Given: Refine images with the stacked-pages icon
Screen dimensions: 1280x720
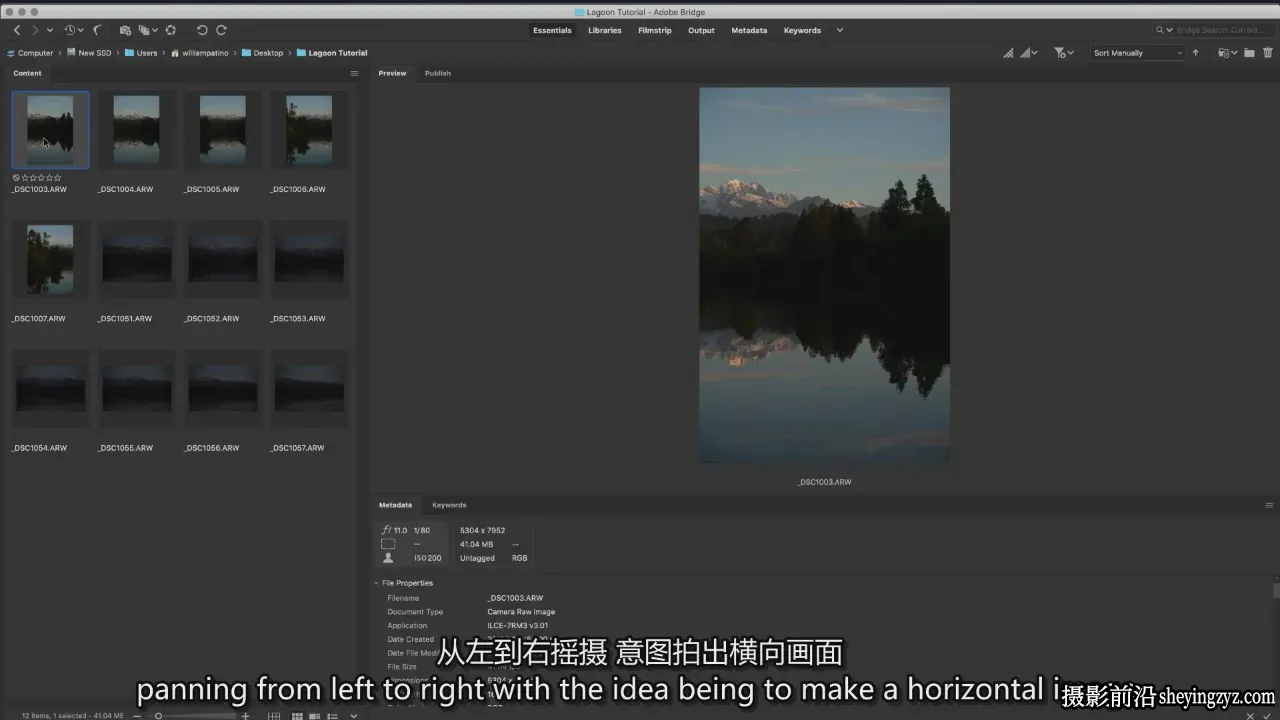Looking at the screenshot, I should coord(147,31).
